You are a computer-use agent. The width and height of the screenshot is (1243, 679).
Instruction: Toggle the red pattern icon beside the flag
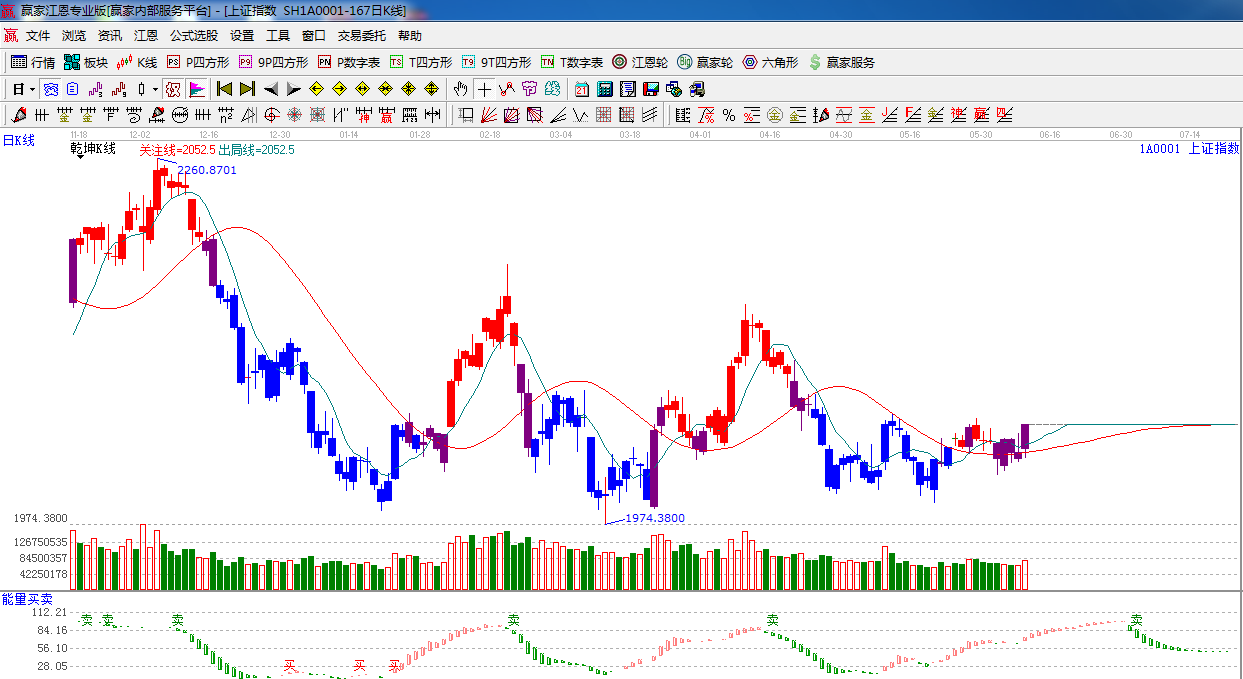(x=173, y=89)
